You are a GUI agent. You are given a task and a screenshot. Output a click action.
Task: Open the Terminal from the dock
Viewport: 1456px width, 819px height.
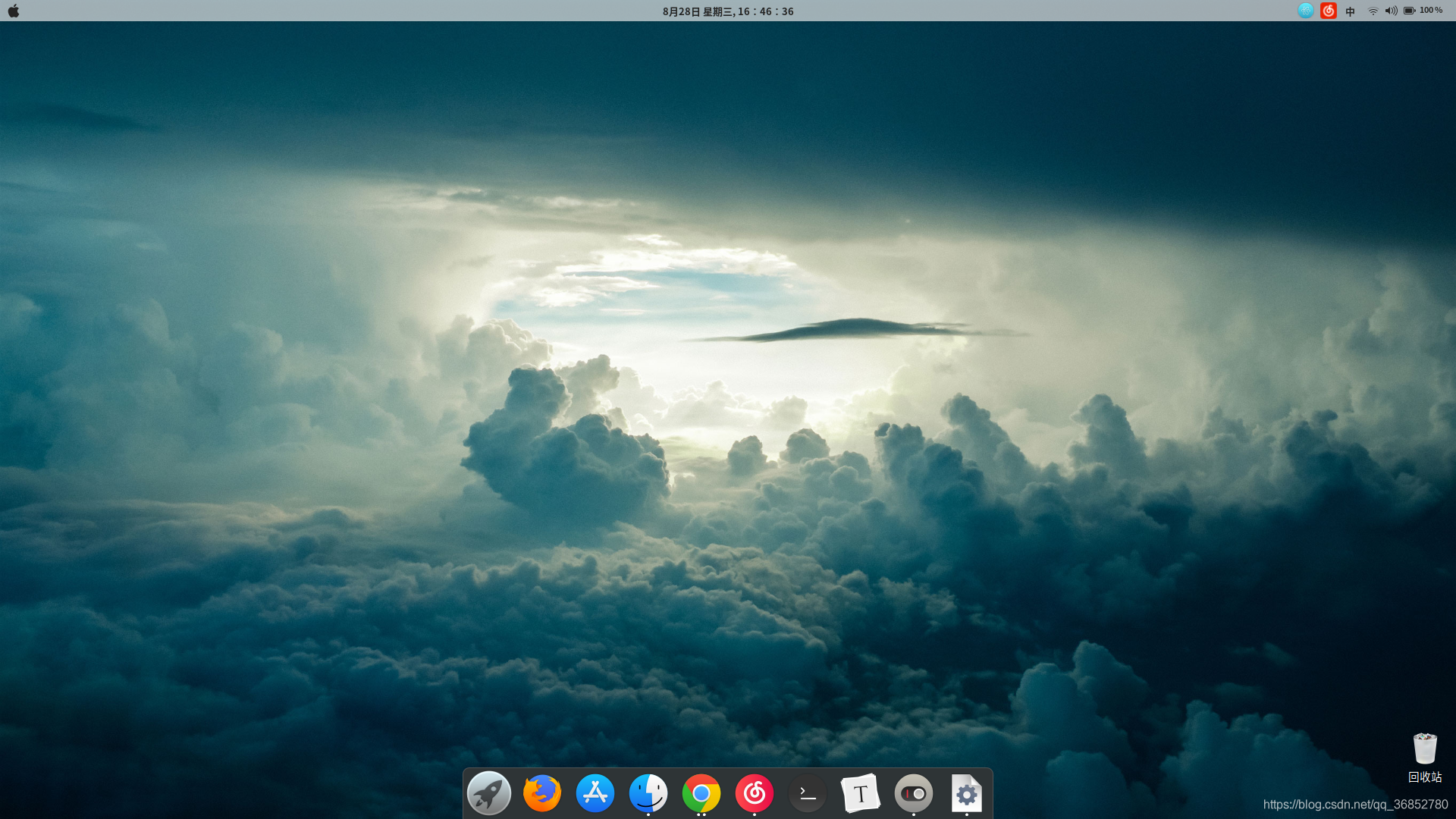click(x=808, y=793)
